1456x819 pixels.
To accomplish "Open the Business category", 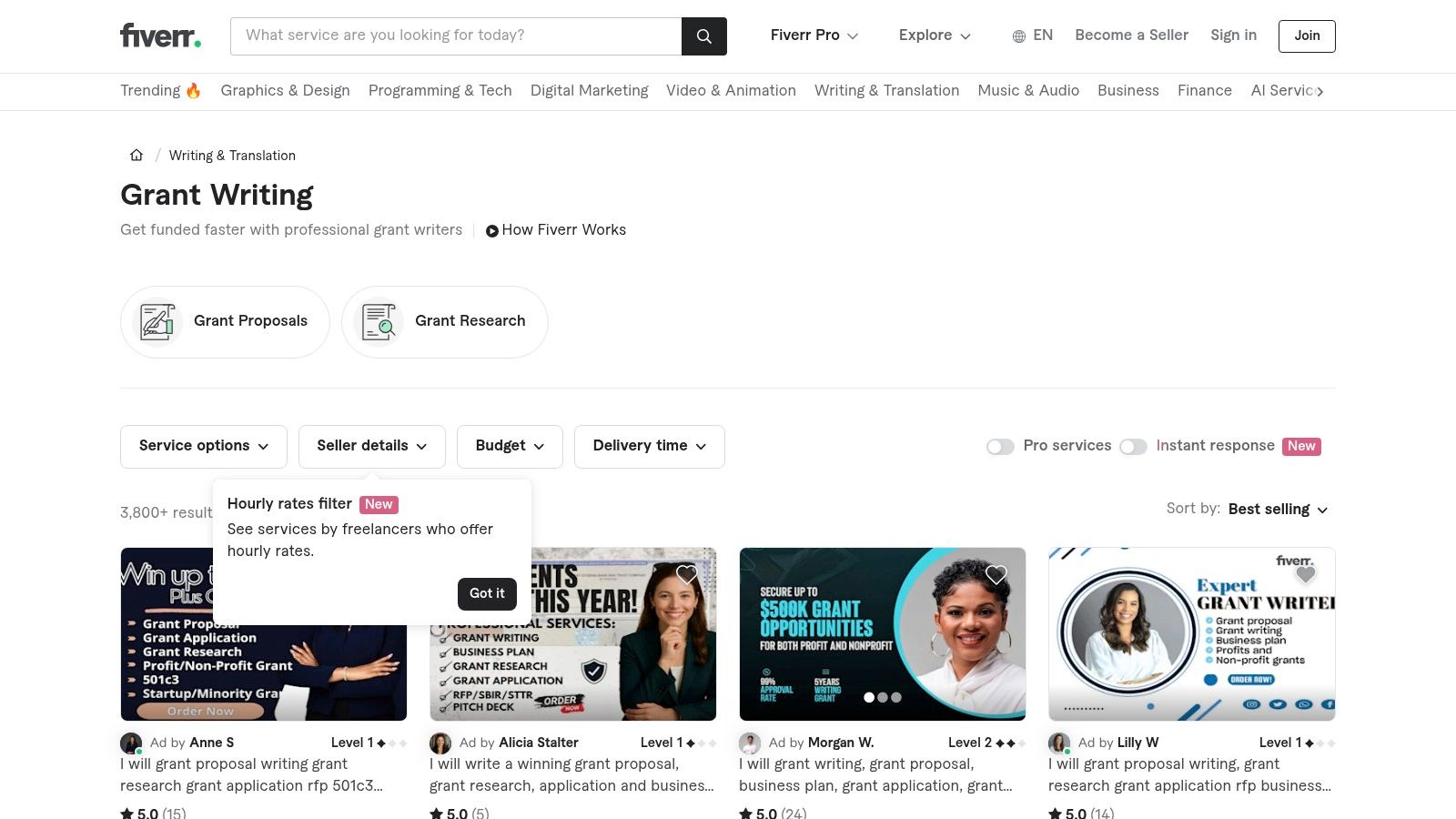I will click(x=1128, y=90).
